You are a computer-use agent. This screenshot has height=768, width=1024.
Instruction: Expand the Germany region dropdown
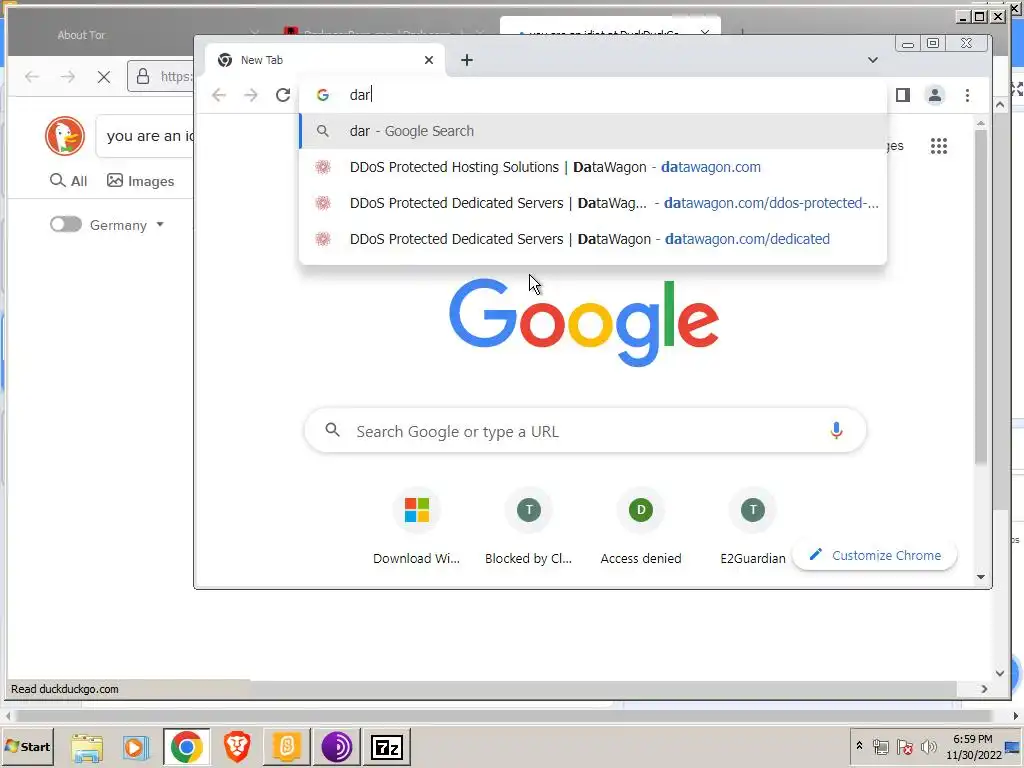pyautogui.click(x=127, y=225)
